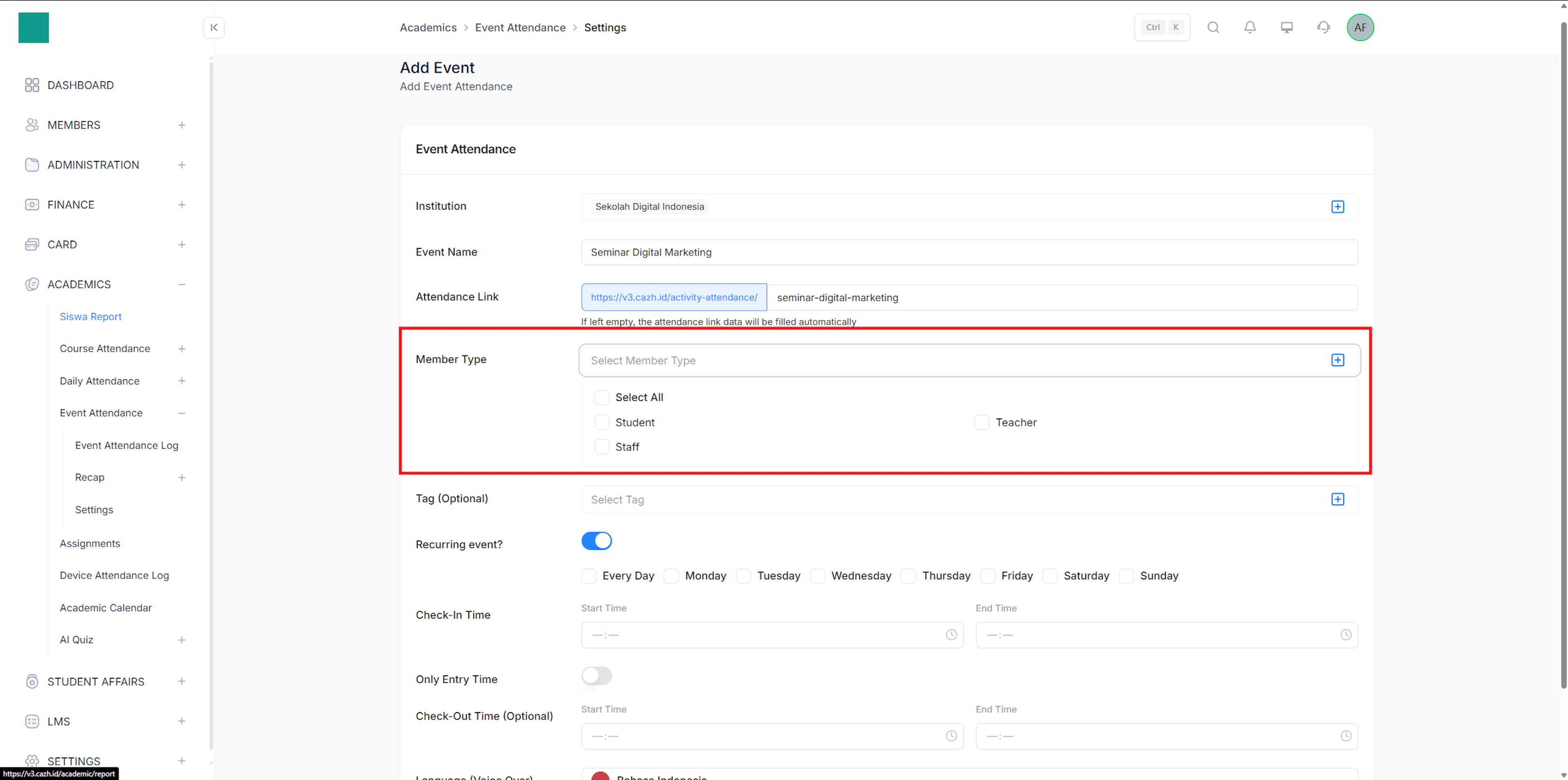Check the Wednesday checkbox
1568x780 pixels.
[817, 576]
